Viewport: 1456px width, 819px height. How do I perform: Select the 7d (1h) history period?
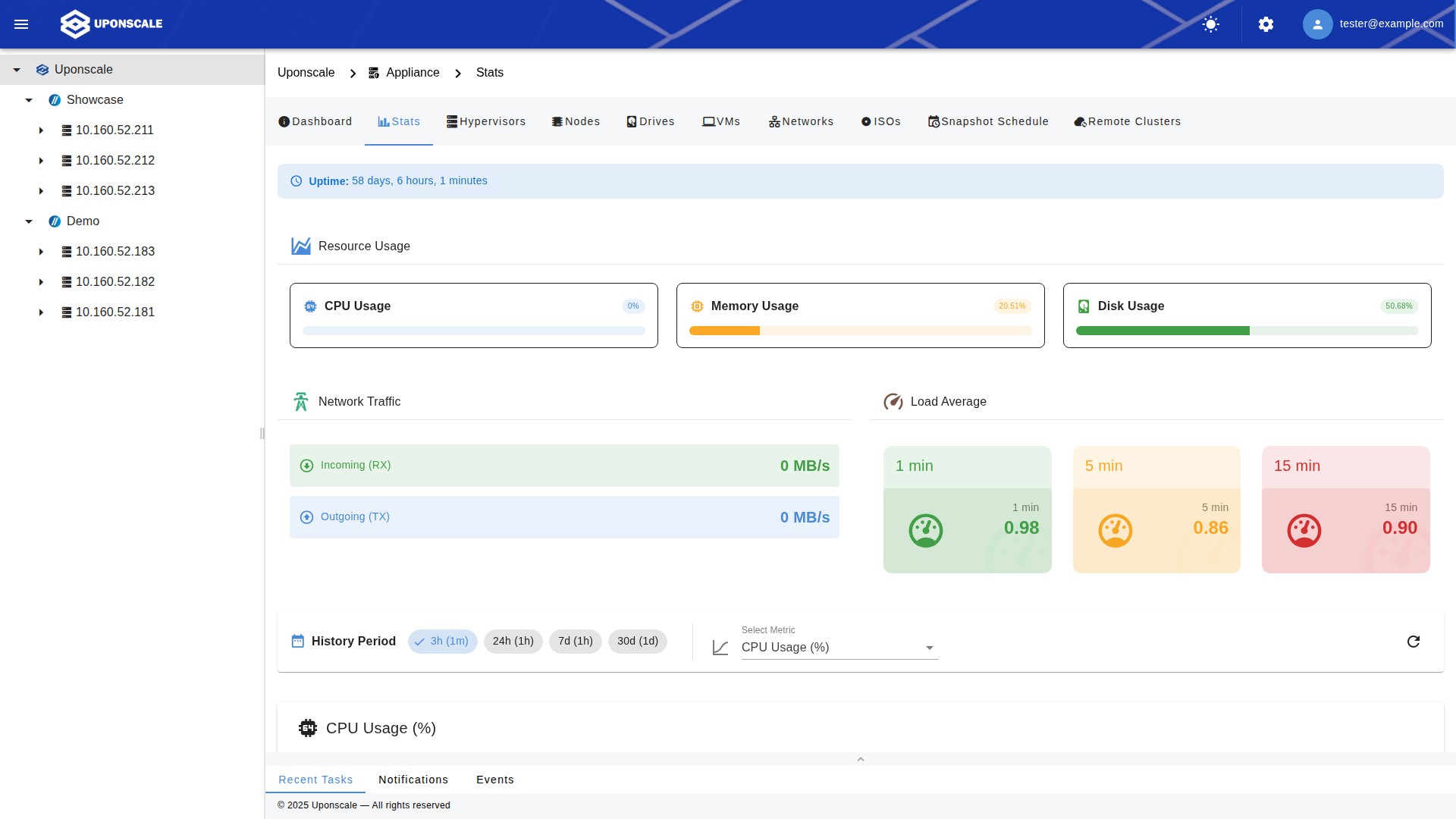tap(575, 642)
